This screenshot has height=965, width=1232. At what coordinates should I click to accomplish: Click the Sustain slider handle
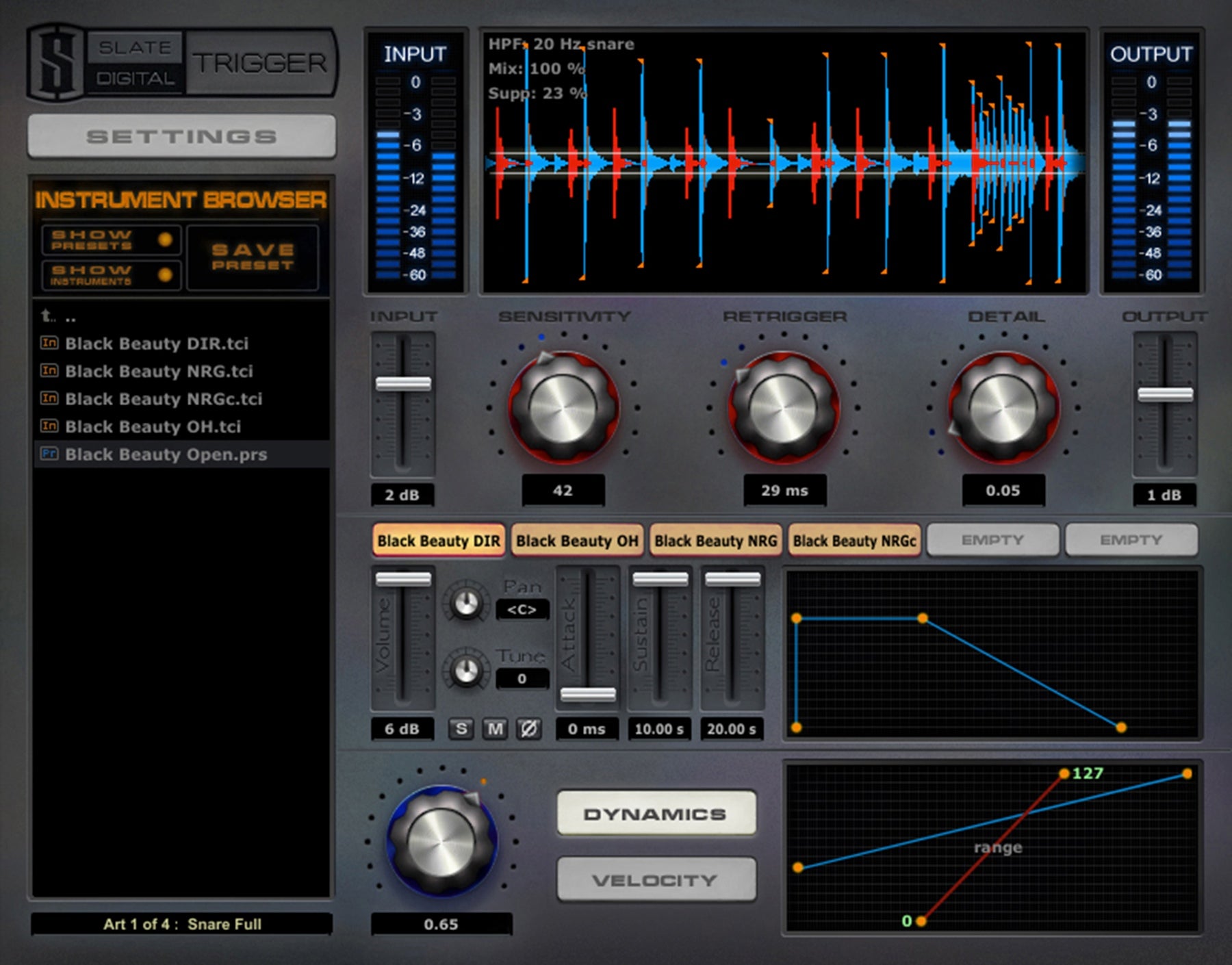point(660,579)
